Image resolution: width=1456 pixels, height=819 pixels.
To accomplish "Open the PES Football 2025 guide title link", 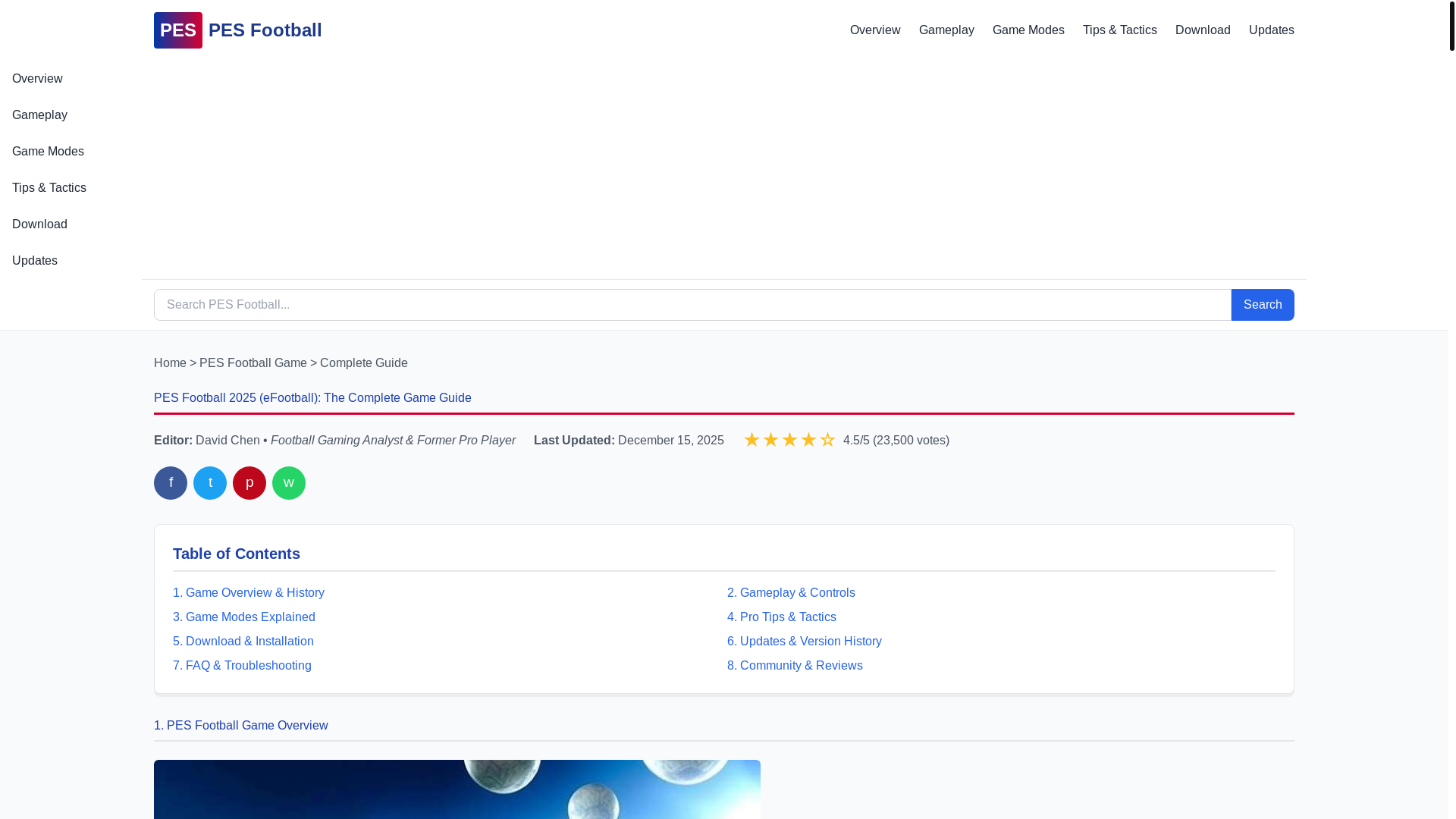I will (x=312, y=398).
